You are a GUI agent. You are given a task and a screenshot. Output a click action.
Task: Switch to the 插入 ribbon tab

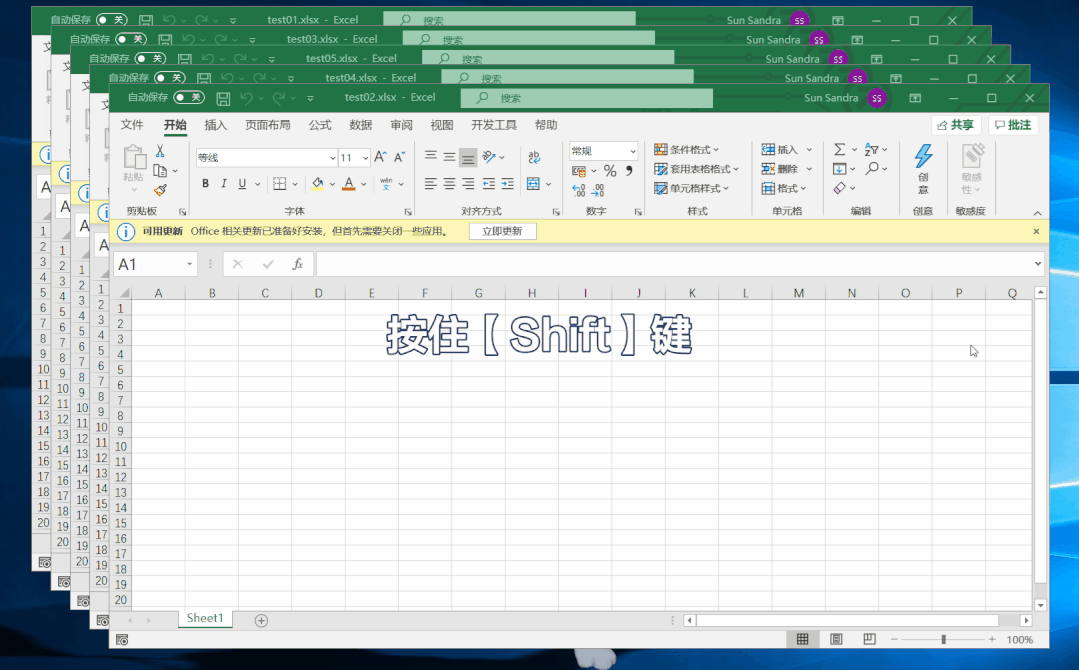(215, 125)
